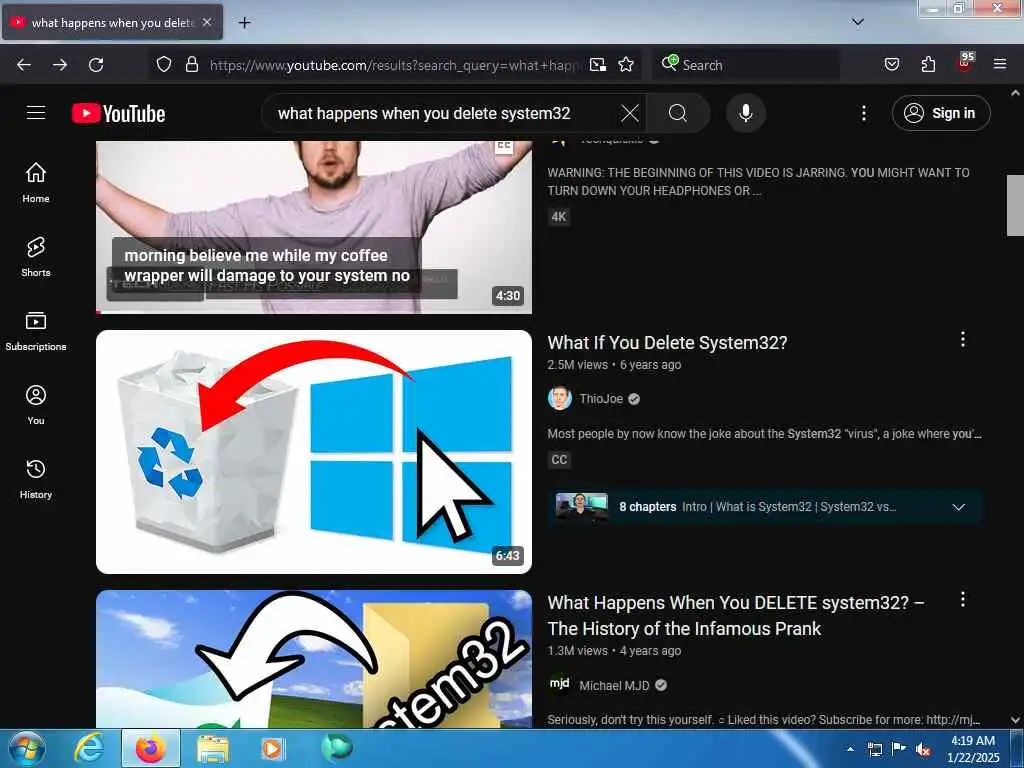Open Subscriptions in the sidebar
The height and width of the screenshot is (768, 1024).
[x=36, y=331]
